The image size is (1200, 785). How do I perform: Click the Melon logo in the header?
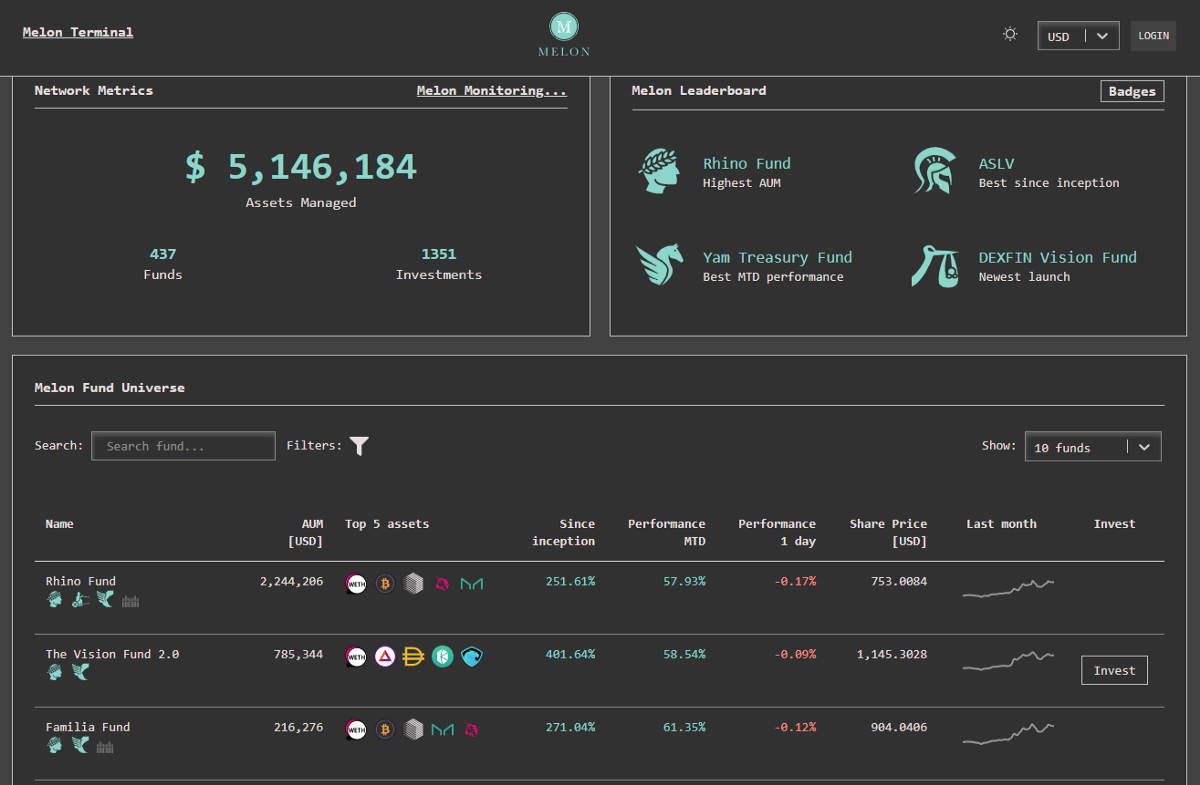pyautogui.click(x=564, y=34)
